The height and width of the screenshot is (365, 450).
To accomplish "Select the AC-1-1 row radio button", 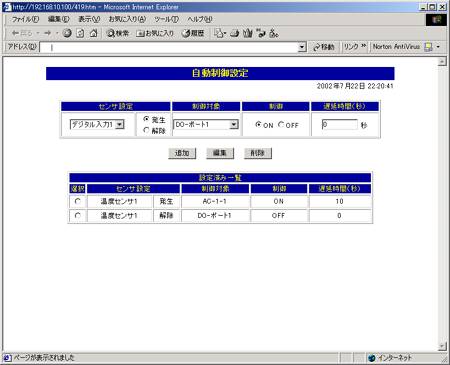I will click(78, 201).
